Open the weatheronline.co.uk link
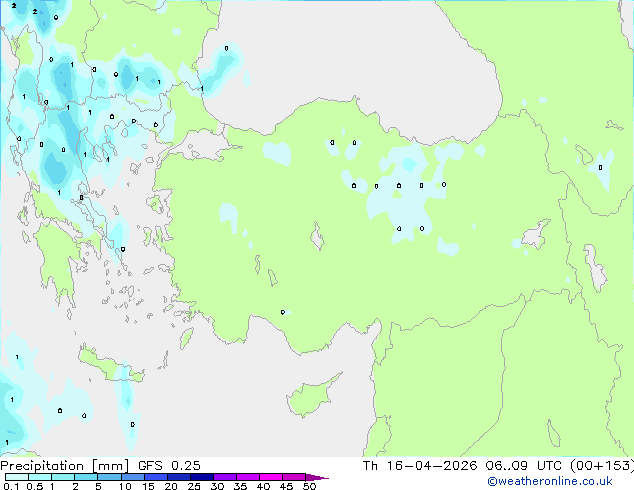The image size is (634, 490). [x=550, y=481]
